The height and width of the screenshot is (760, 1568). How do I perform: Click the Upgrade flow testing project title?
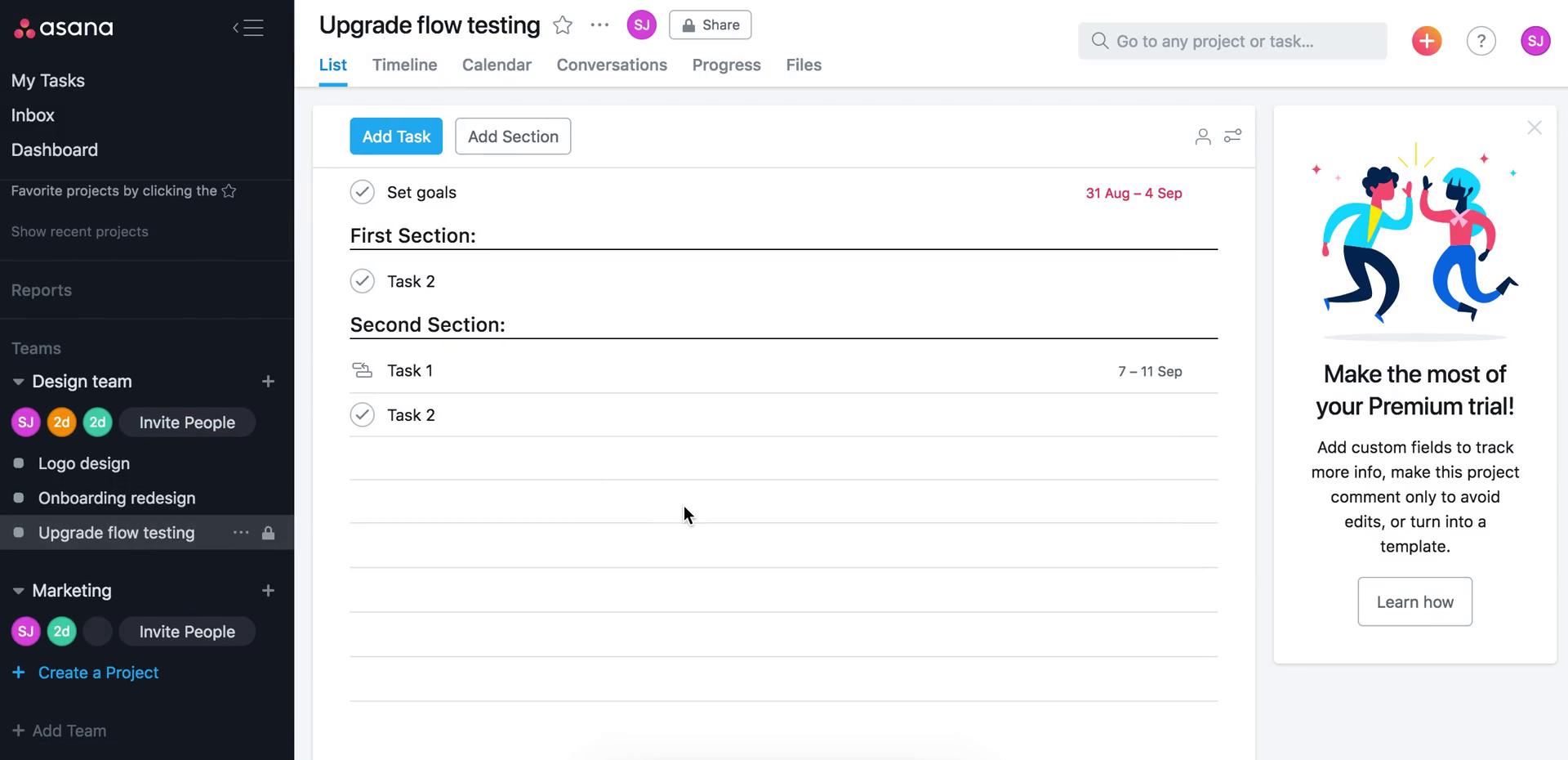click(x=430, y=25)
